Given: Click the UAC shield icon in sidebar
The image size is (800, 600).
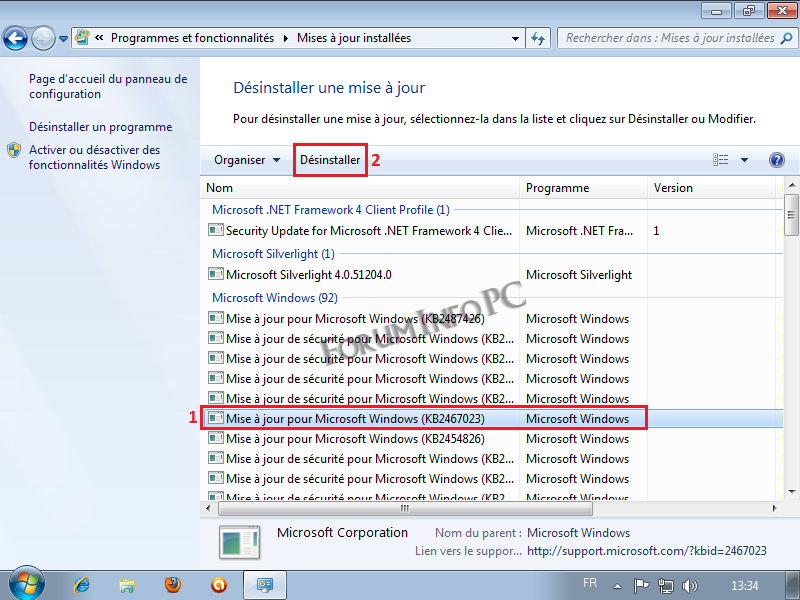Looking at the screenshot, I should 14,150.
